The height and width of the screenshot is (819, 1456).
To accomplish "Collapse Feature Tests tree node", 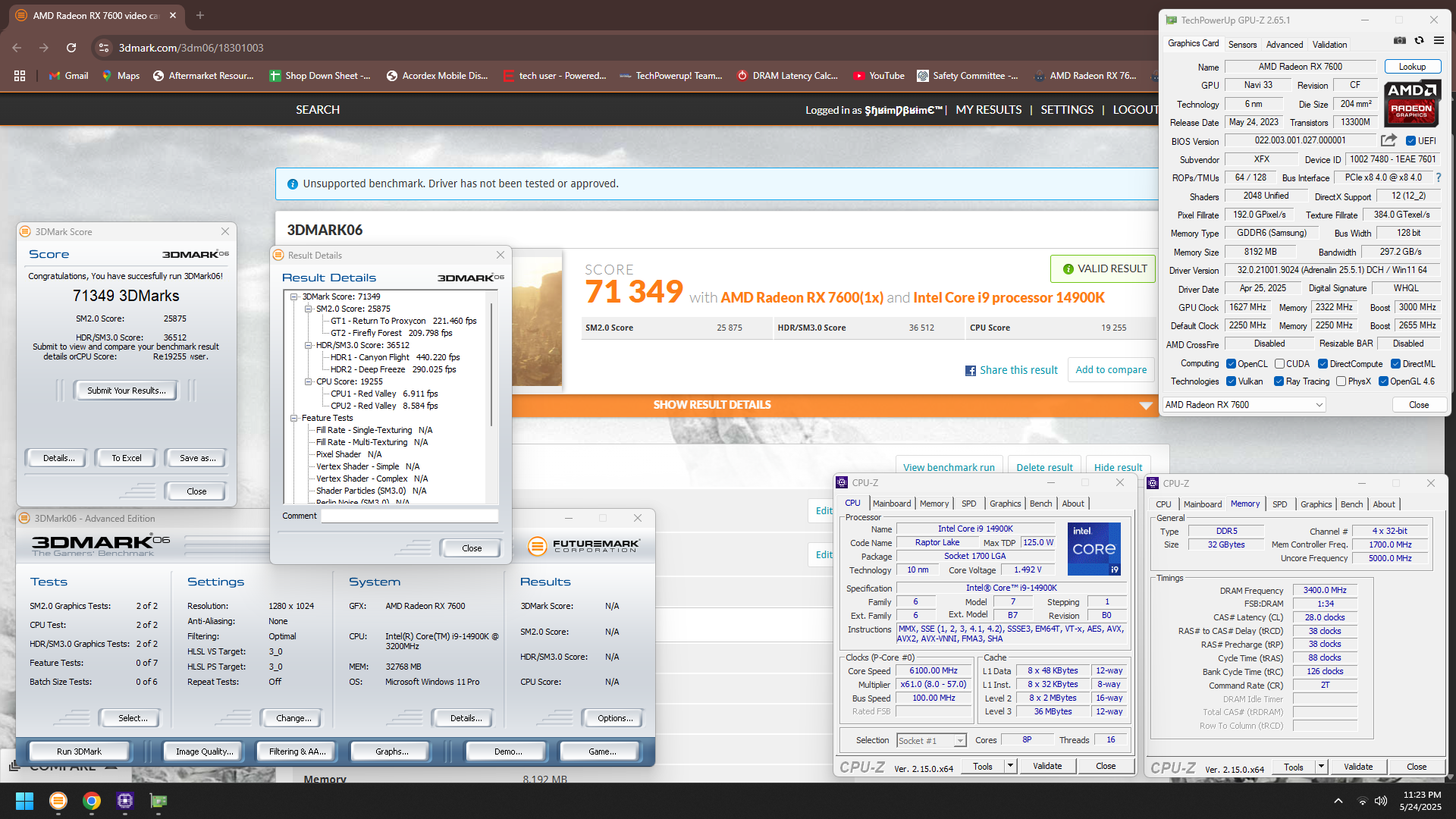I will click(294, 419).
